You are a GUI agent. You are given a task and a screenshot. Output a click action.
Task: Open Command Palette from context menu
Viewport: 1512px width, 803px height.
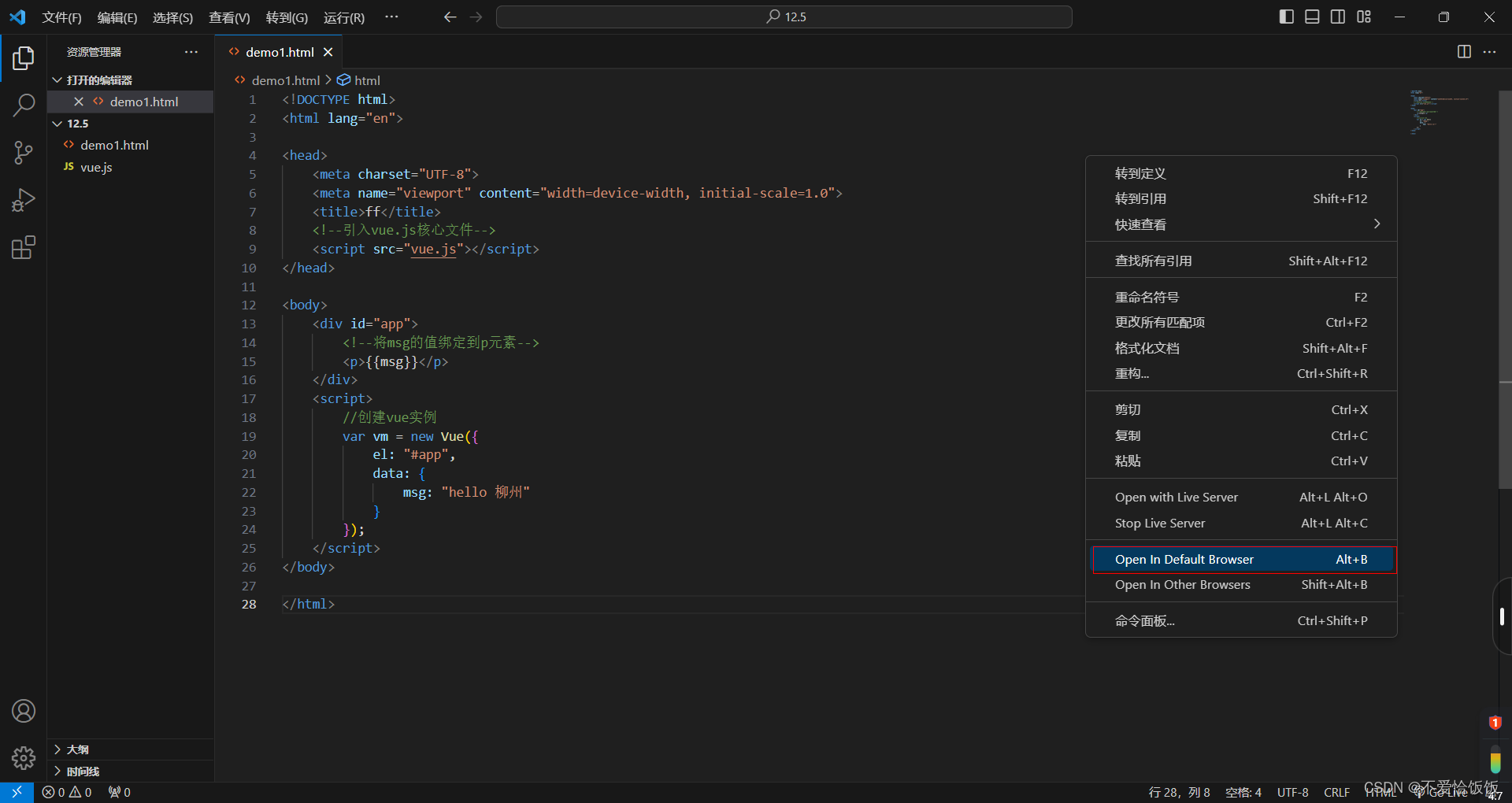pos(1241,620)
